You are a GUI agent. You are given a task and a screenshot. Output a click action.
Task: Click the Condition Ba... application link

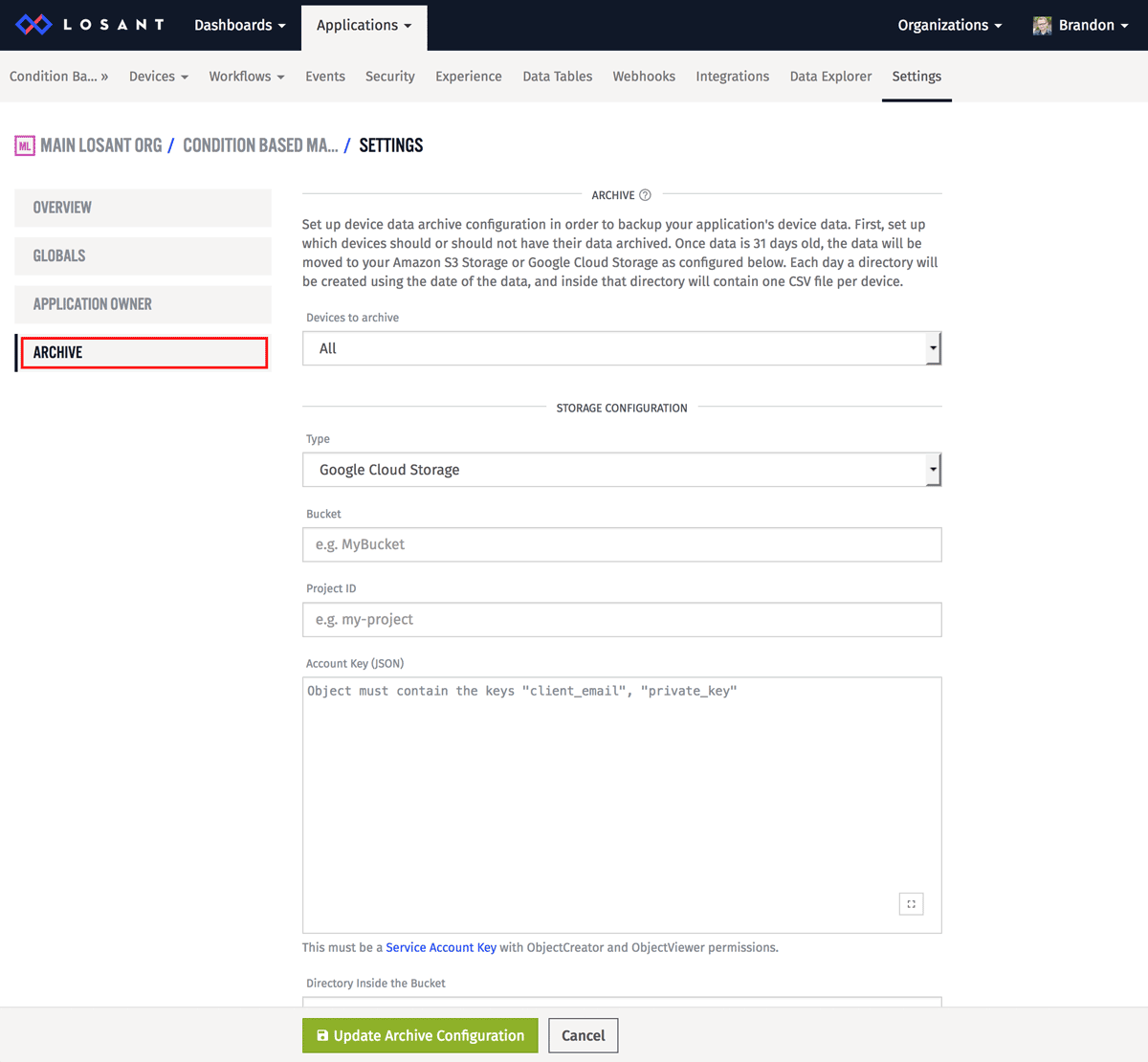[59, 77]
